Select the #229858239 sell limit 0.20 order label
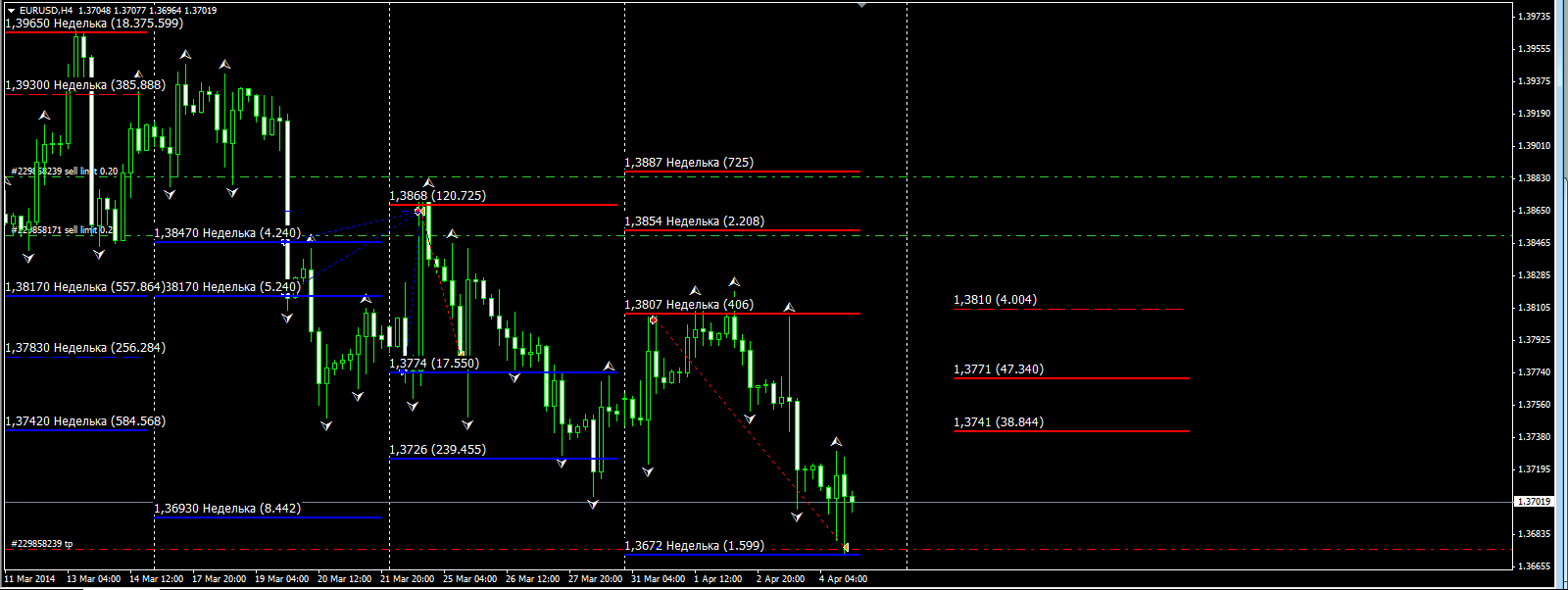This screenshot has width=1568, height=590. (64, 172)
